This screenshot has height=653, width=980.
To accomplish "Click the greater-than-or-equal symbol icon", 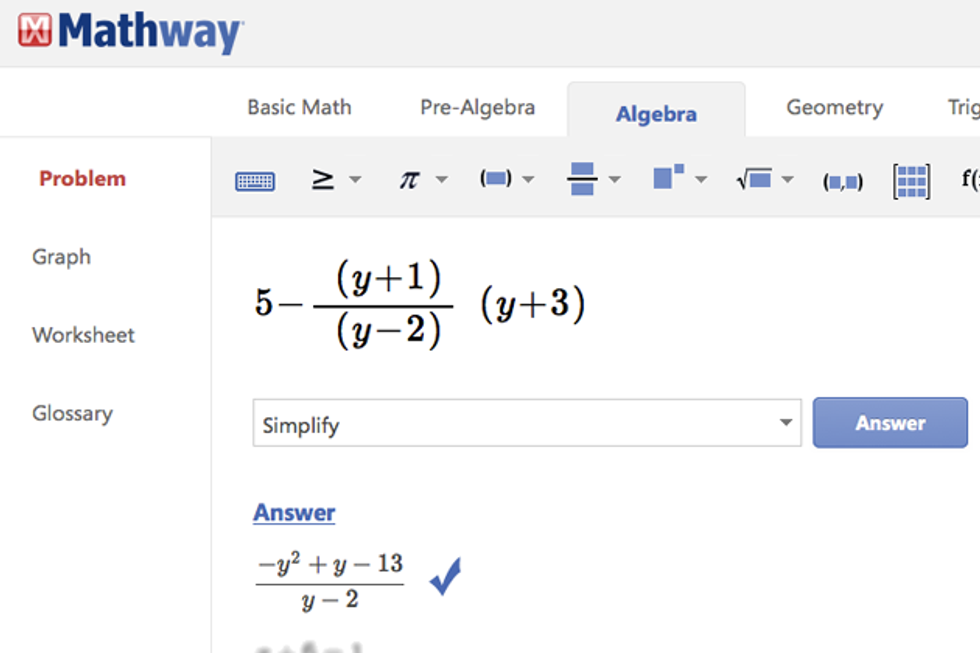I will 322,180.
